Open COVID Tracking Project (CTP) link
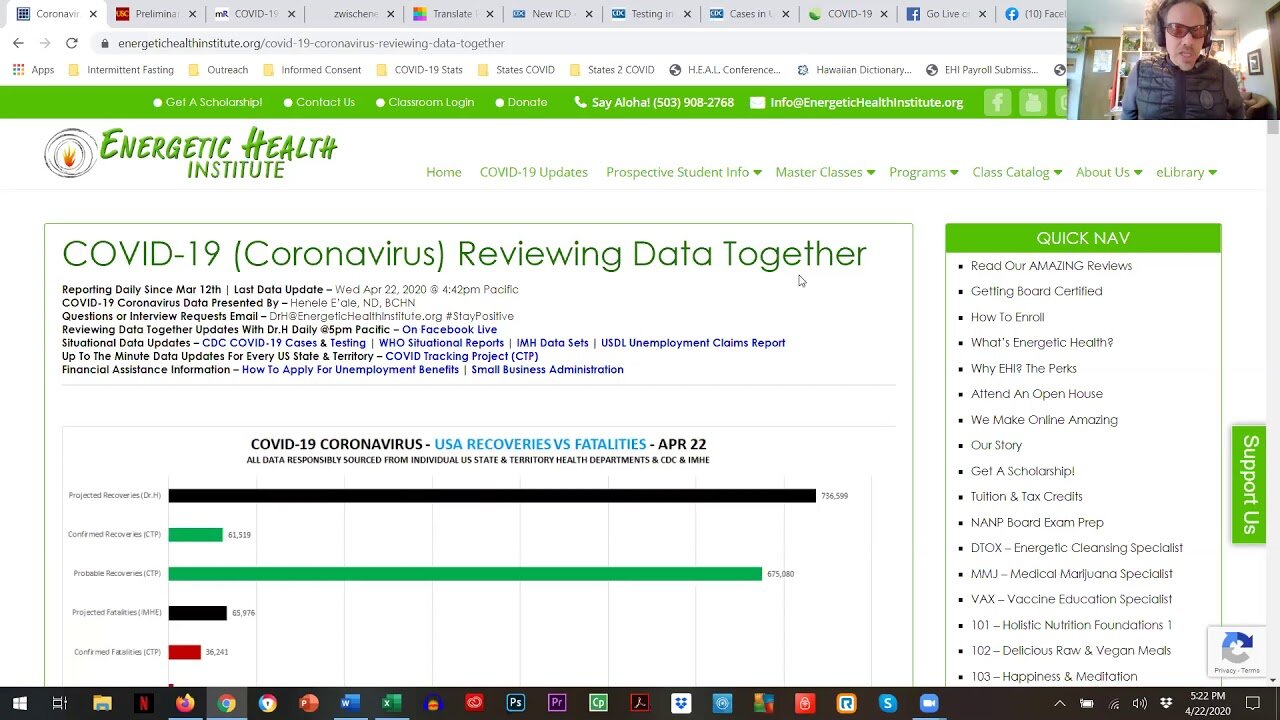 click(461, 356)
